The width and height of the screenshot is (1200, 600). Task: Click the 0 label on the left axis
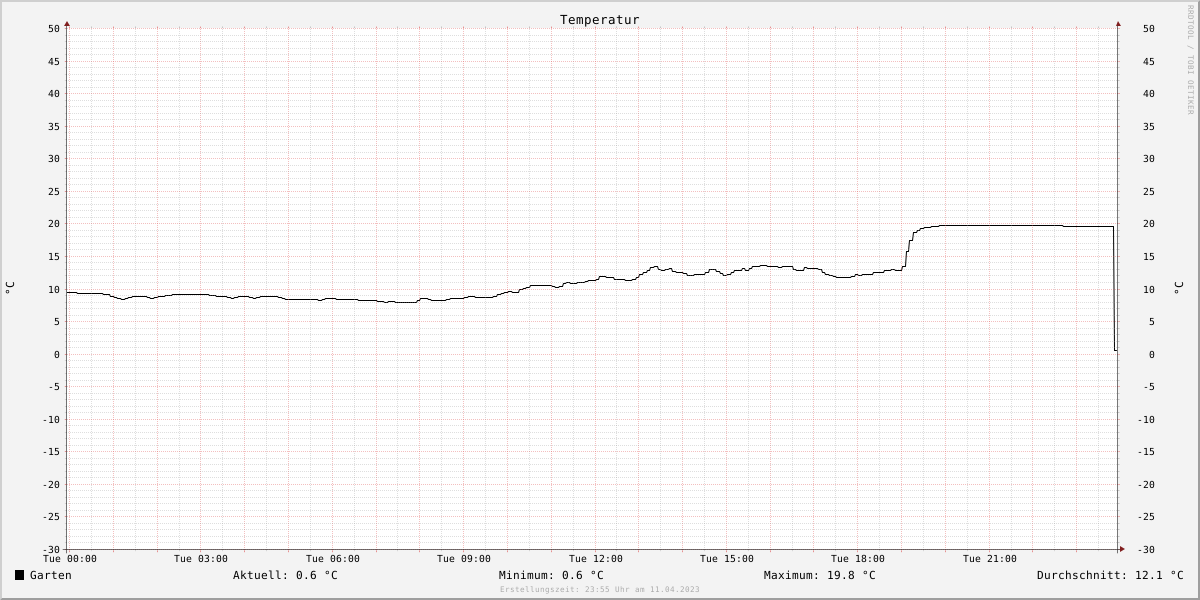57,354
